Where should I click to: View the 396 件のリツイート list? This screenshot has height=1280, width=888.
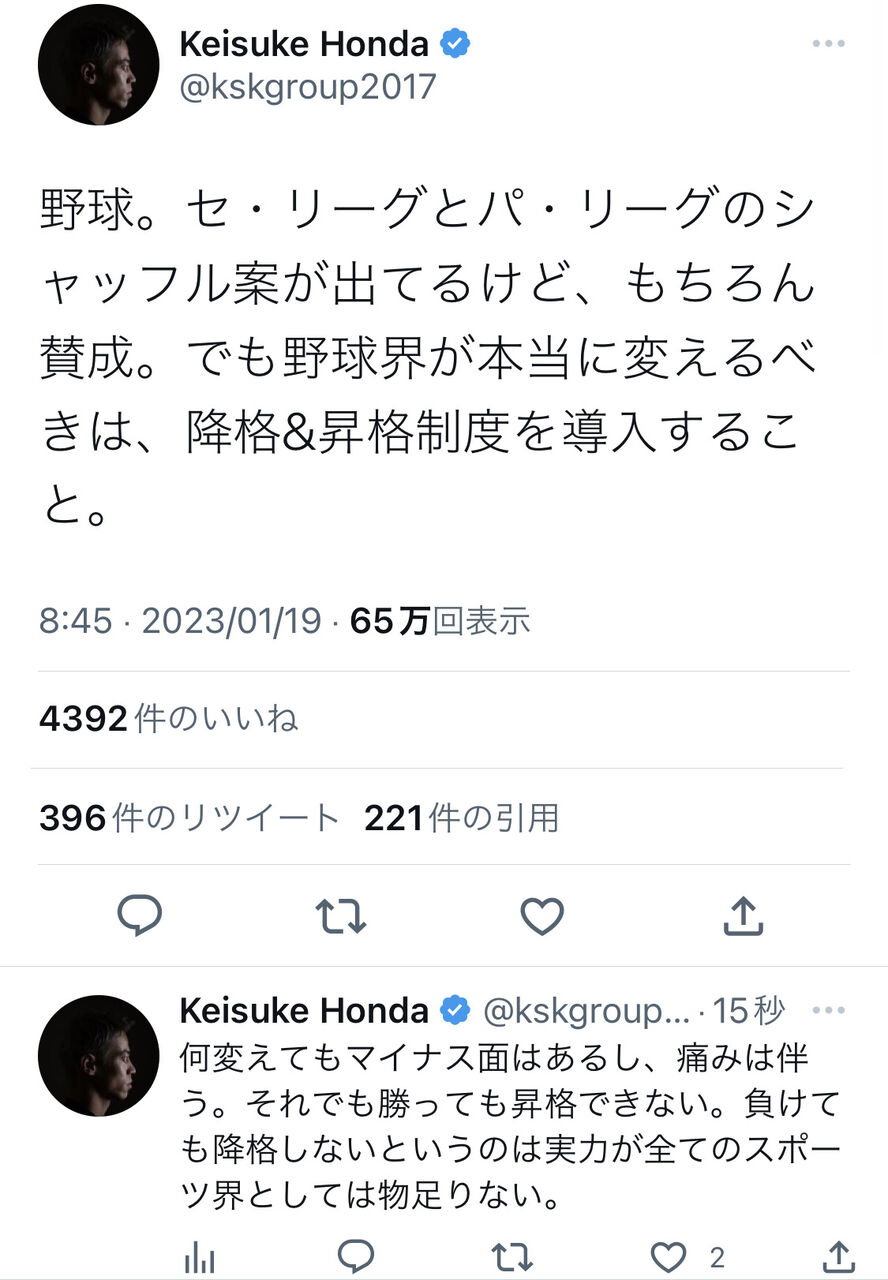click(190, 818)
